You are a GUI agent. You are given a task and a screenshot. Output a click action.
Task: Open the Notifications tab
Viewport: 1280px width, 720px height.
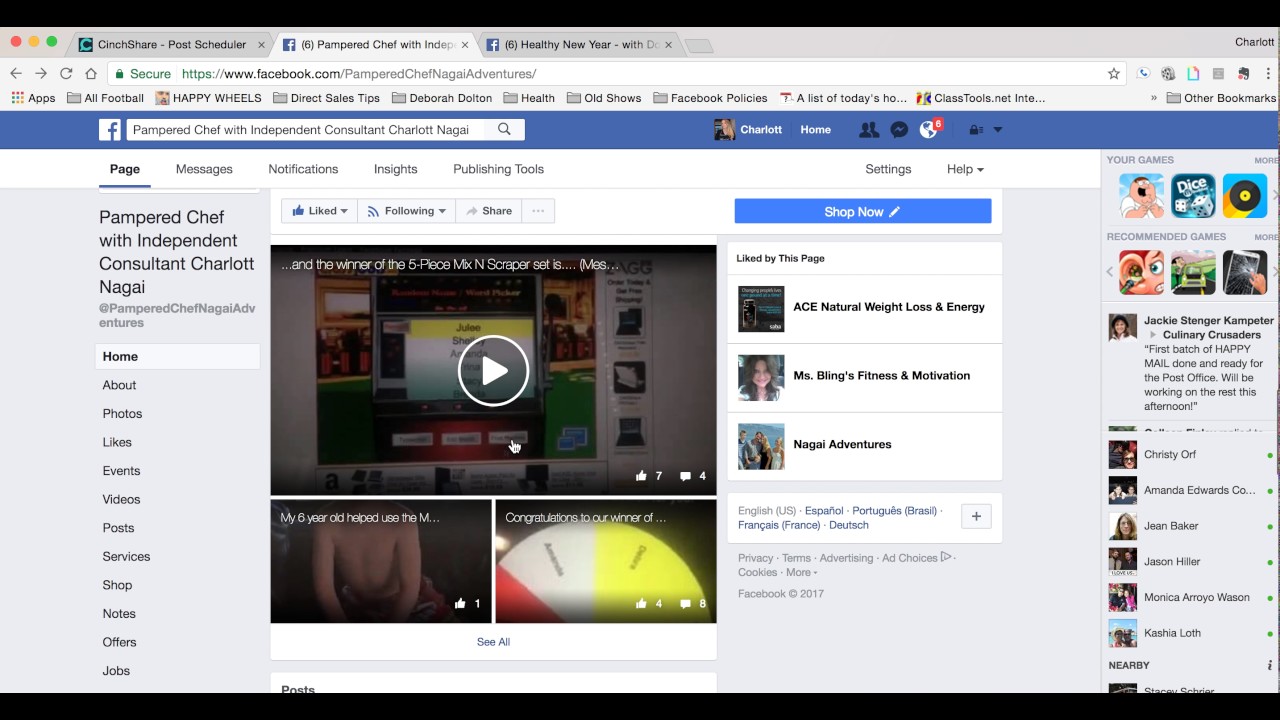coord(303,169)
